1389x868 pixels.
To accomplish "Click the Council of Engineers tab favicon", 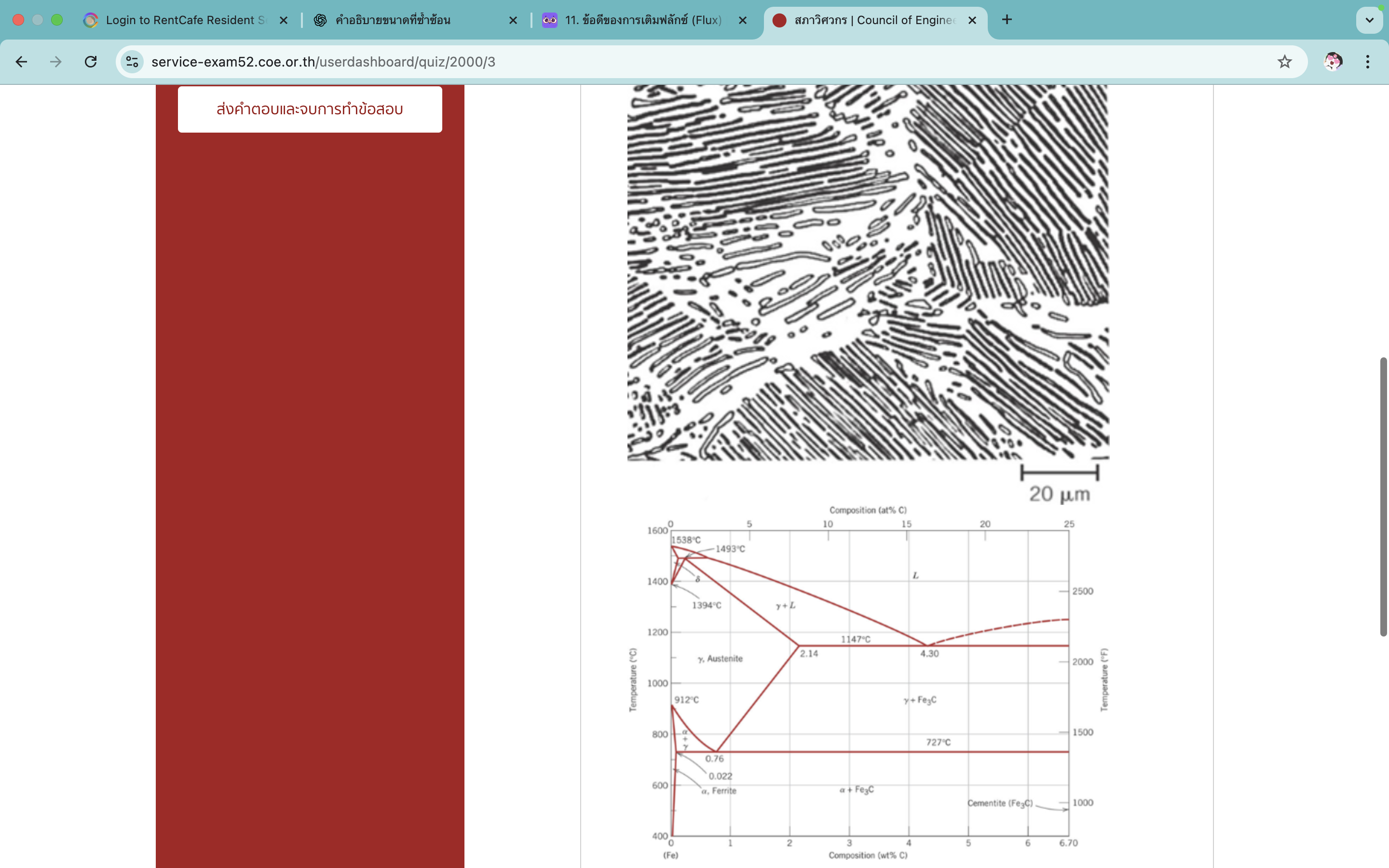I will point(779,20).
